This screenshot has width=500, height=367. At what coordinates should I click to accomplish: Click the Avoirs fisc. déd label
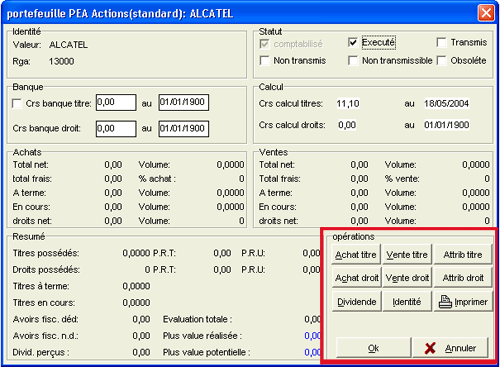[46, 319]
